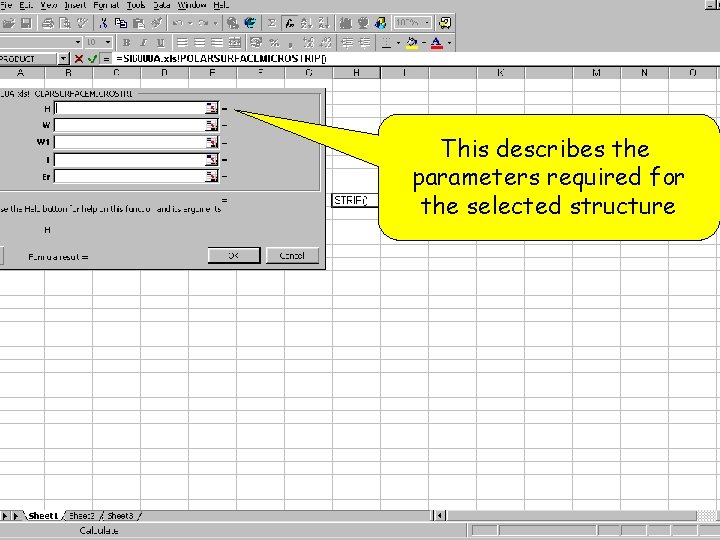Viewport: 720px width, 540px height.
Task: Undo the last action
Action: pos(178,23)
